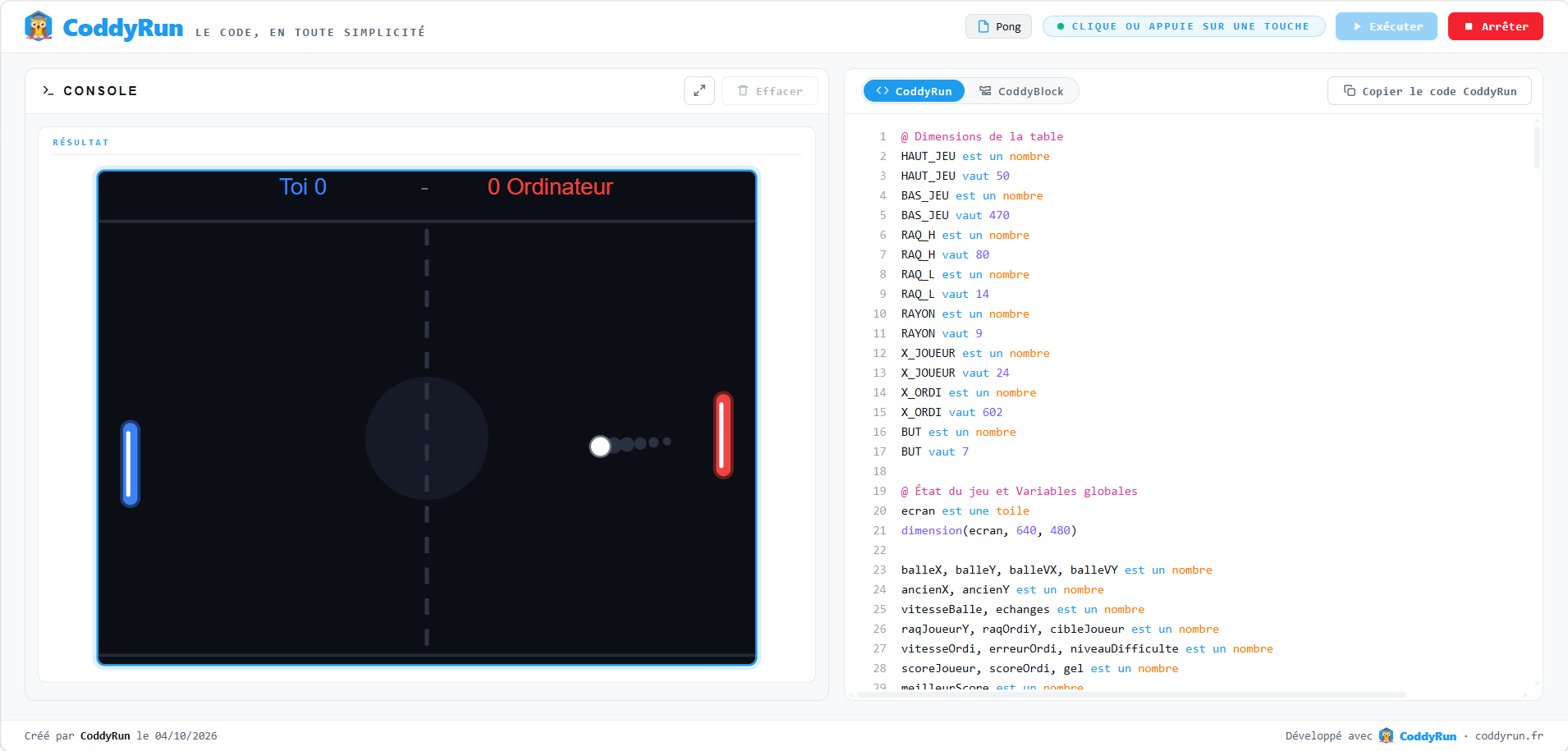Click code line 'RAQ_L vaut 14'

coord(945,294)
